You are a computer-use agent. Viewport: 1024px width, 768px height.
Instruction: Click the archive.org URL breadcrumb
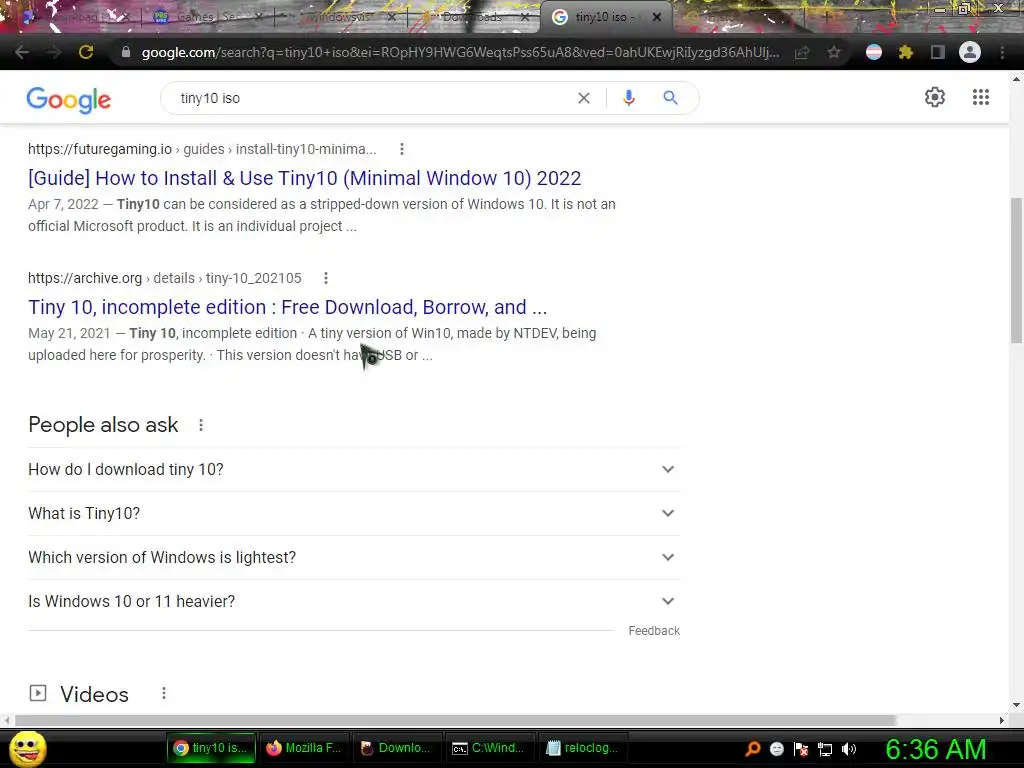point(165,278)
